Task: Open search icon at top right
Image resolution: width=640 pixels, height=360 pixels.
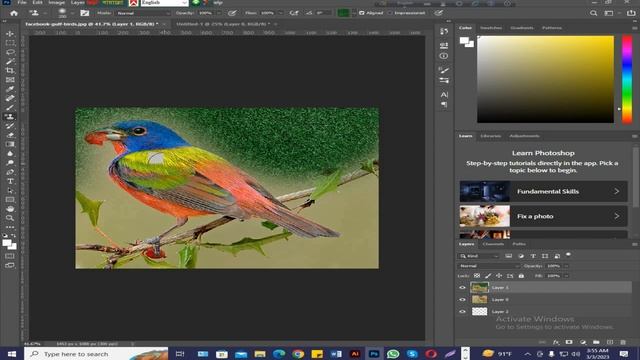Action: tap(593, 13)
